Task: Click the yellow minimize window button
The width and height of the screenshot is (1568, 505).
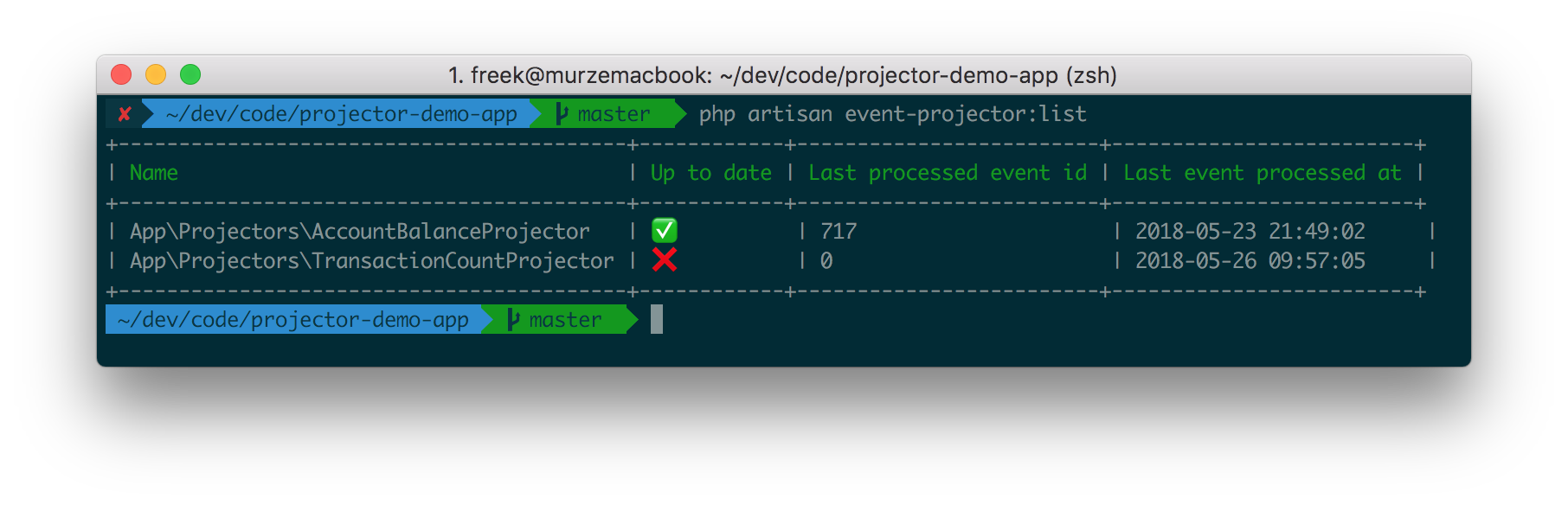Action: (156, 75)
